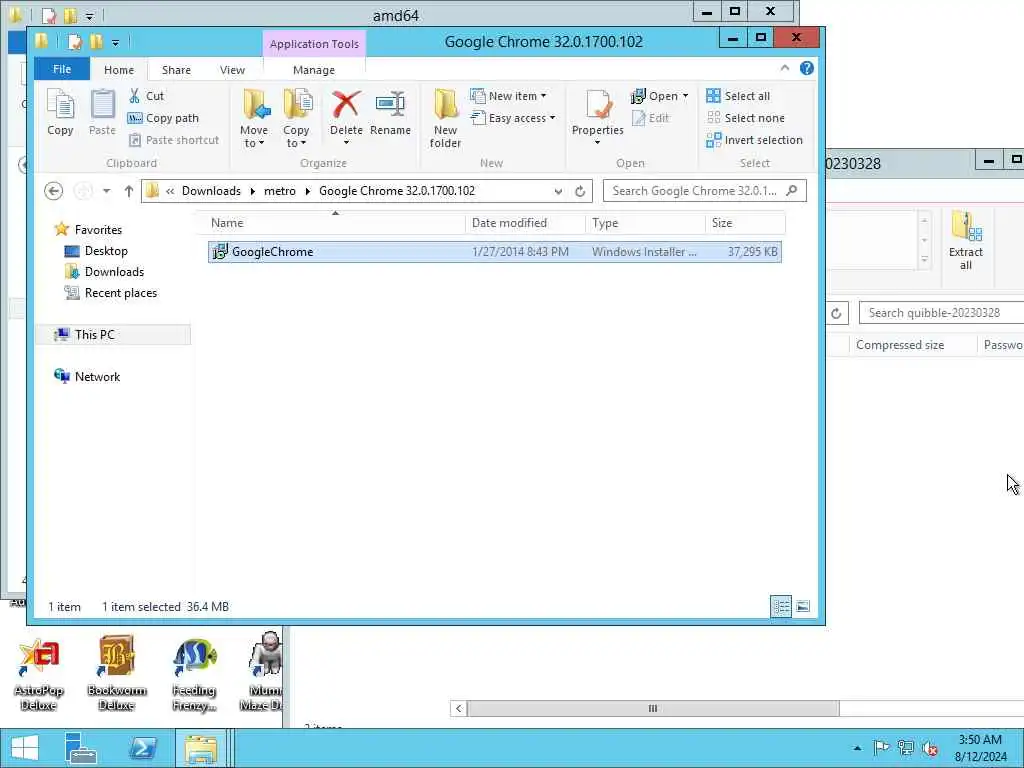Open the New item dropdown
Screen dimensions: 1024x768
(x=508, y=96)
